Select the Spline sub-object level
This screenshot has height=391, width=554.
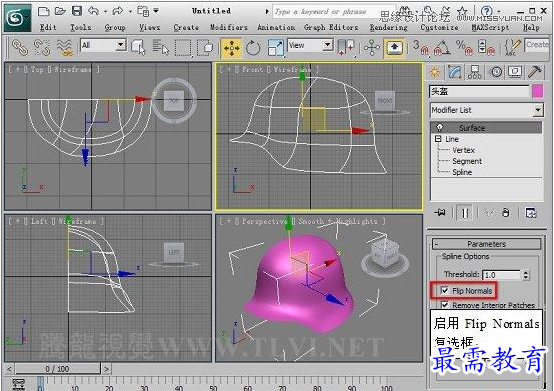pyautogui.click(x=462, y=172)
